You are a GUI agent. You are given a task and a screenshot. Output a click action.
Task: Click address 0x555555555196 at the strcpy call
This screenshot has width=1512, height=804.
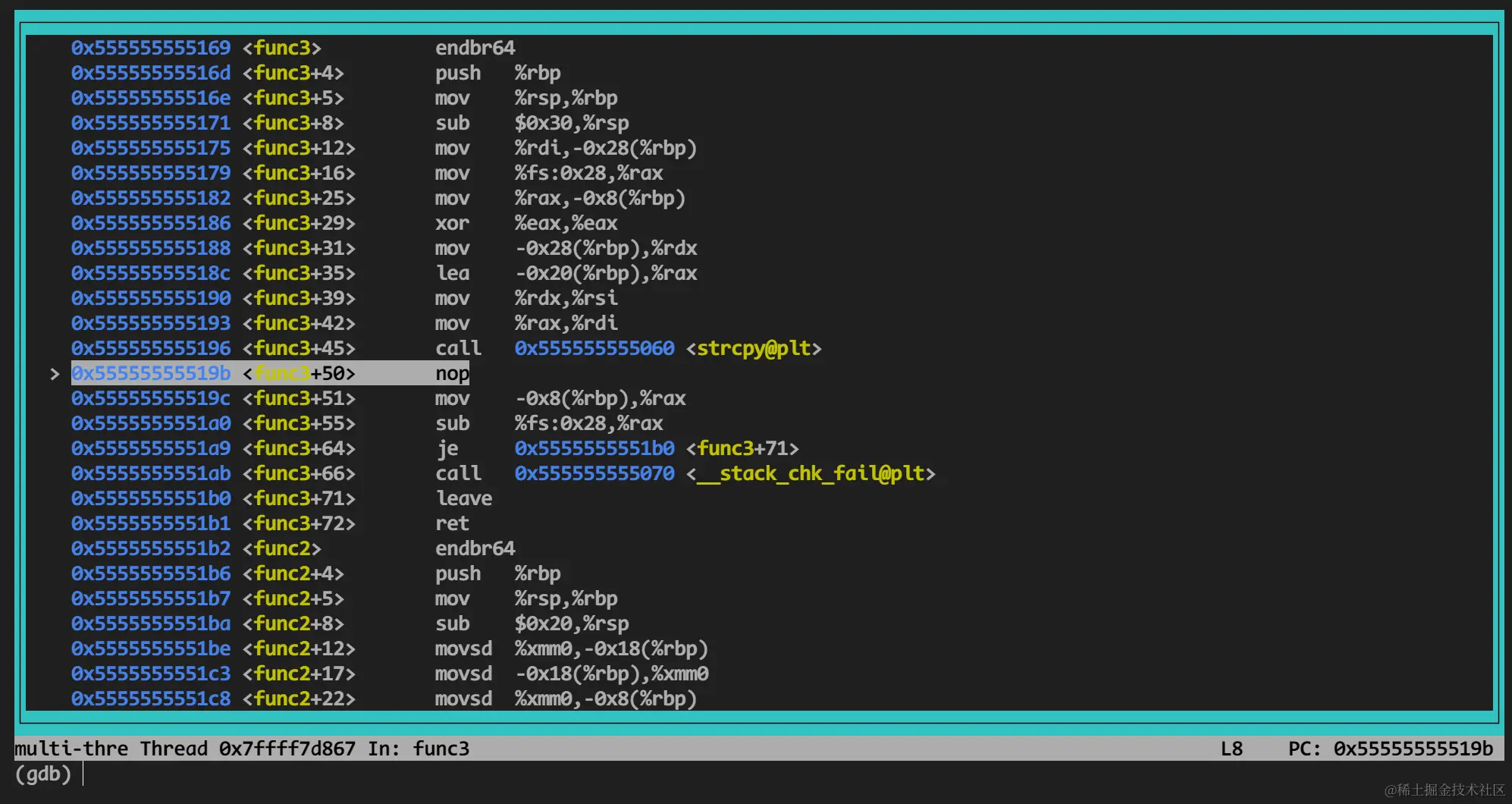point(151,348)
